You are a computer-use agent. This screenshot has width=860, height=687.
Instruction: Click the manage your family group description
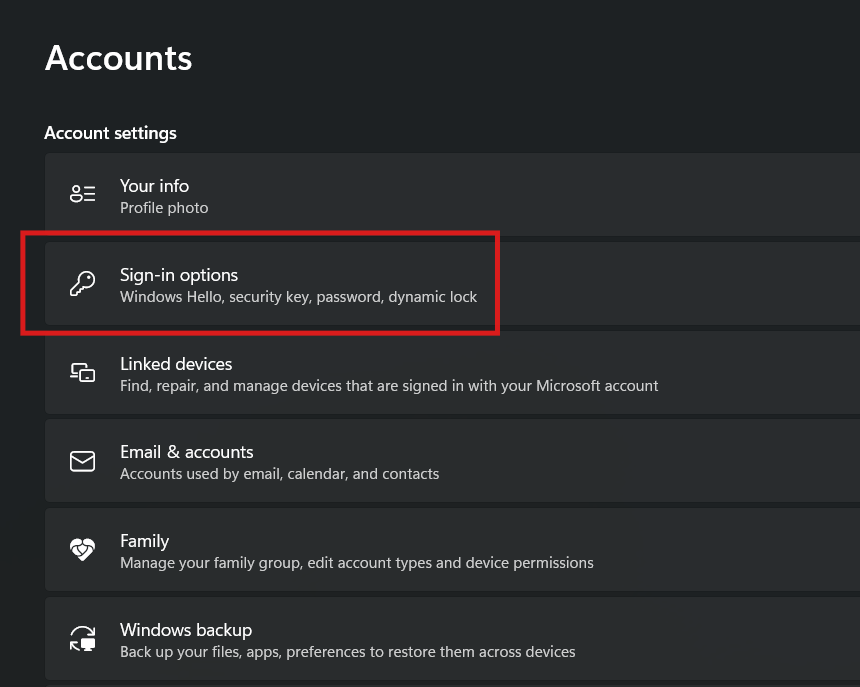(x=356, y=562)
